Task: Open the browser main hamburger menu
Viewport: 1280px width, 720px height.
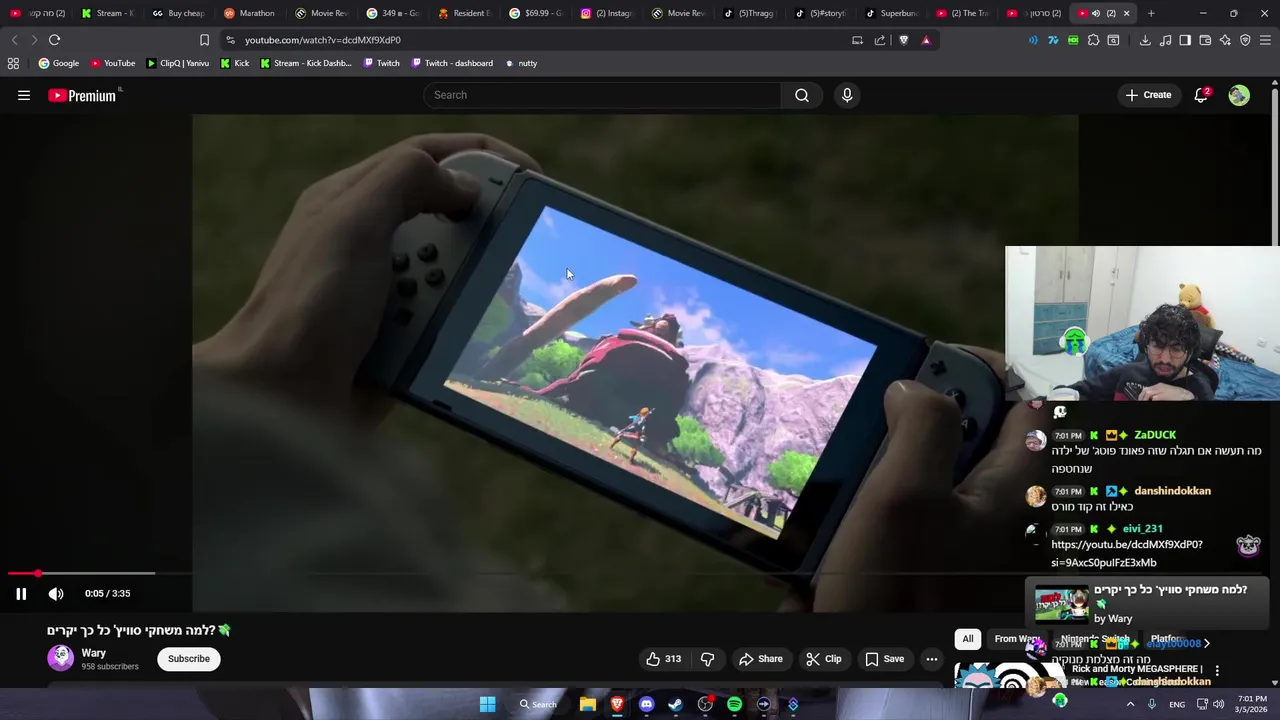Action: coord(1266,40)
